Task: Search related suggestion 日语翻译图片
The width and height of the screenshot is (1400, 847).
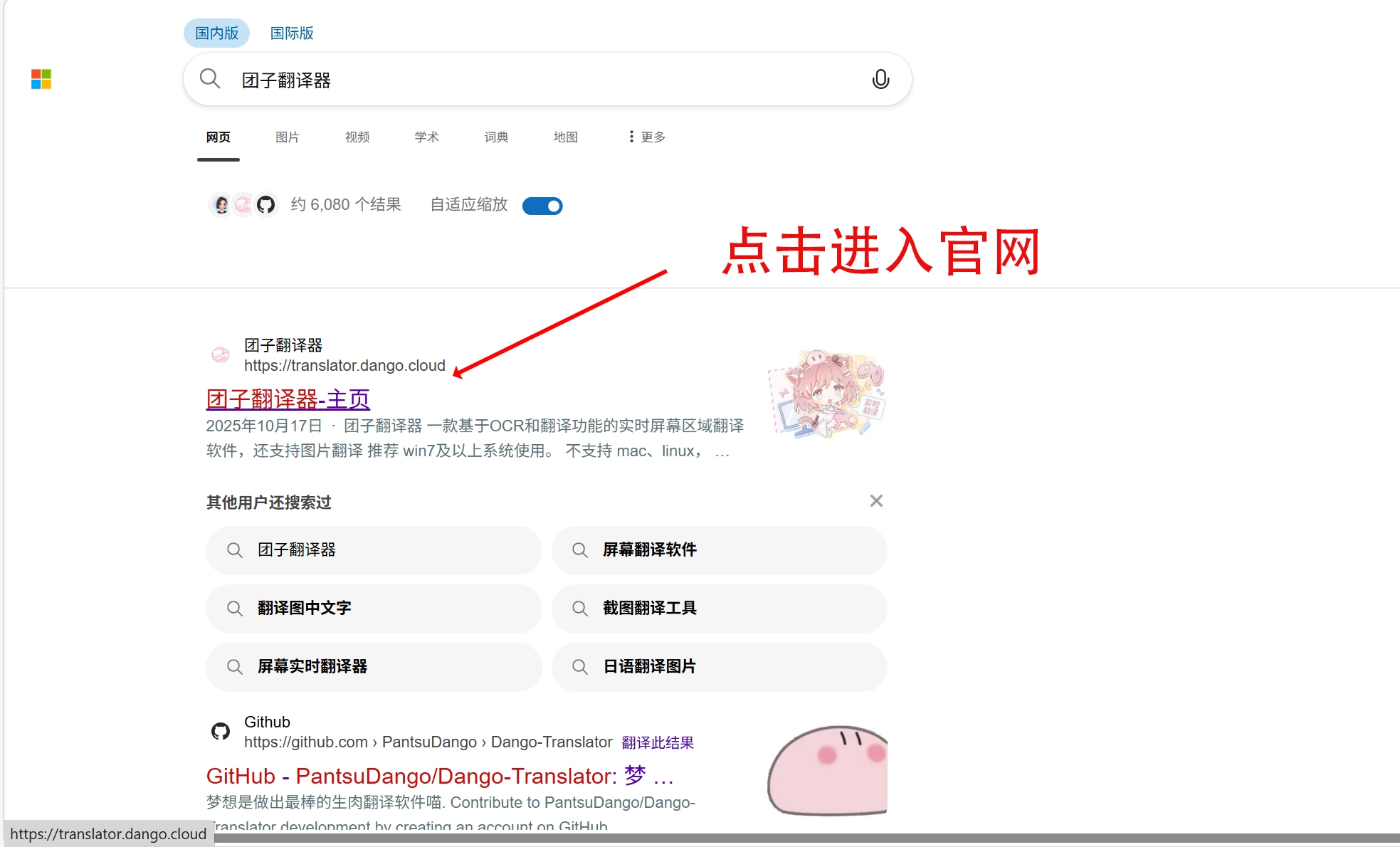Action: click(x=719, y=667)
